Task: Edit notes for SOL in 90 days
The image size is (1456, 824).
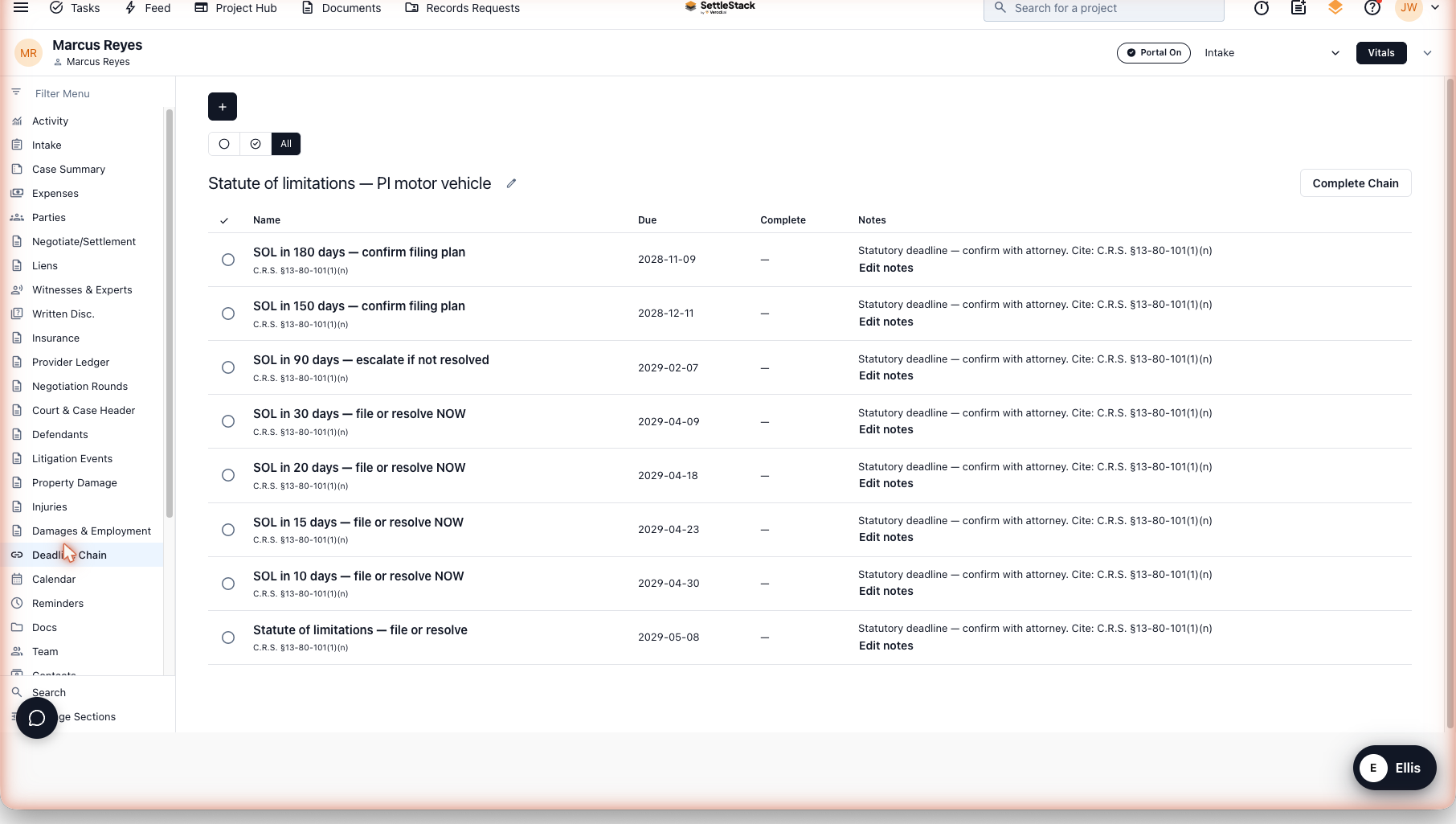Action: [885, 375]
